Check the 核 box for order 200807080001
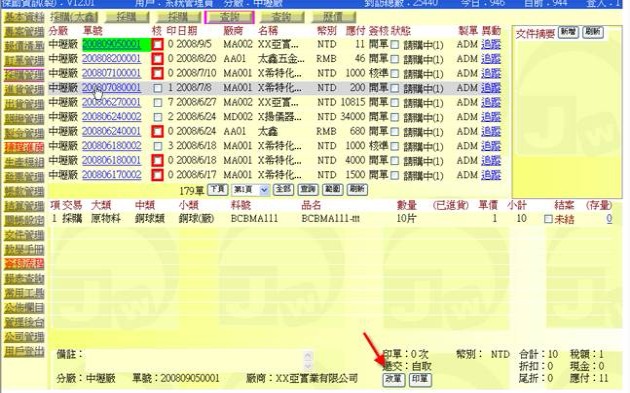This screenshot has height=393, width=630. pos(158,88)
